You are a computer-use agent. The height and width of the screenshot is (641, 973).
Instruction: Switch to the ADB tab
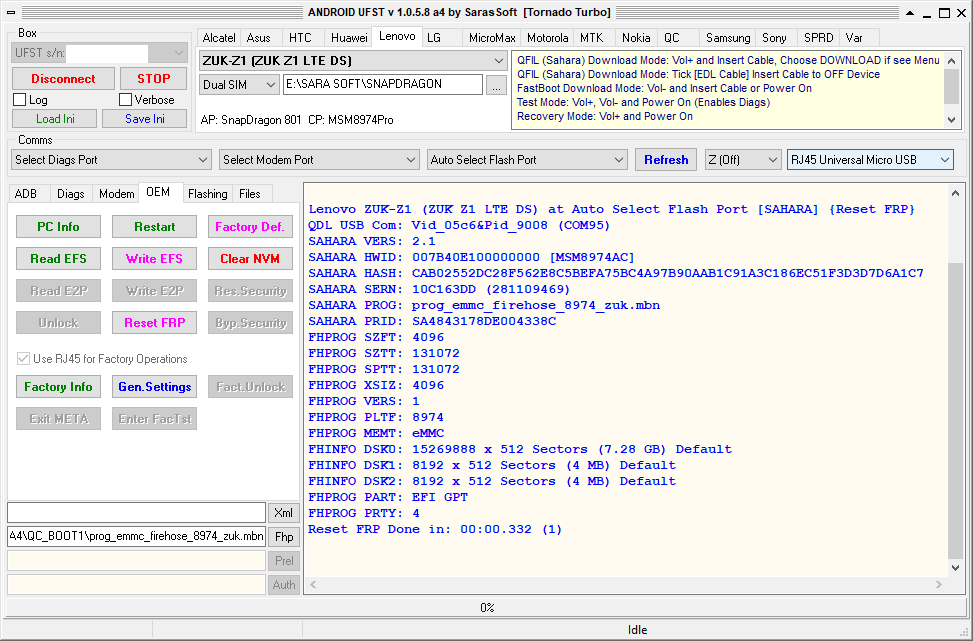click(x=25, y=194)
